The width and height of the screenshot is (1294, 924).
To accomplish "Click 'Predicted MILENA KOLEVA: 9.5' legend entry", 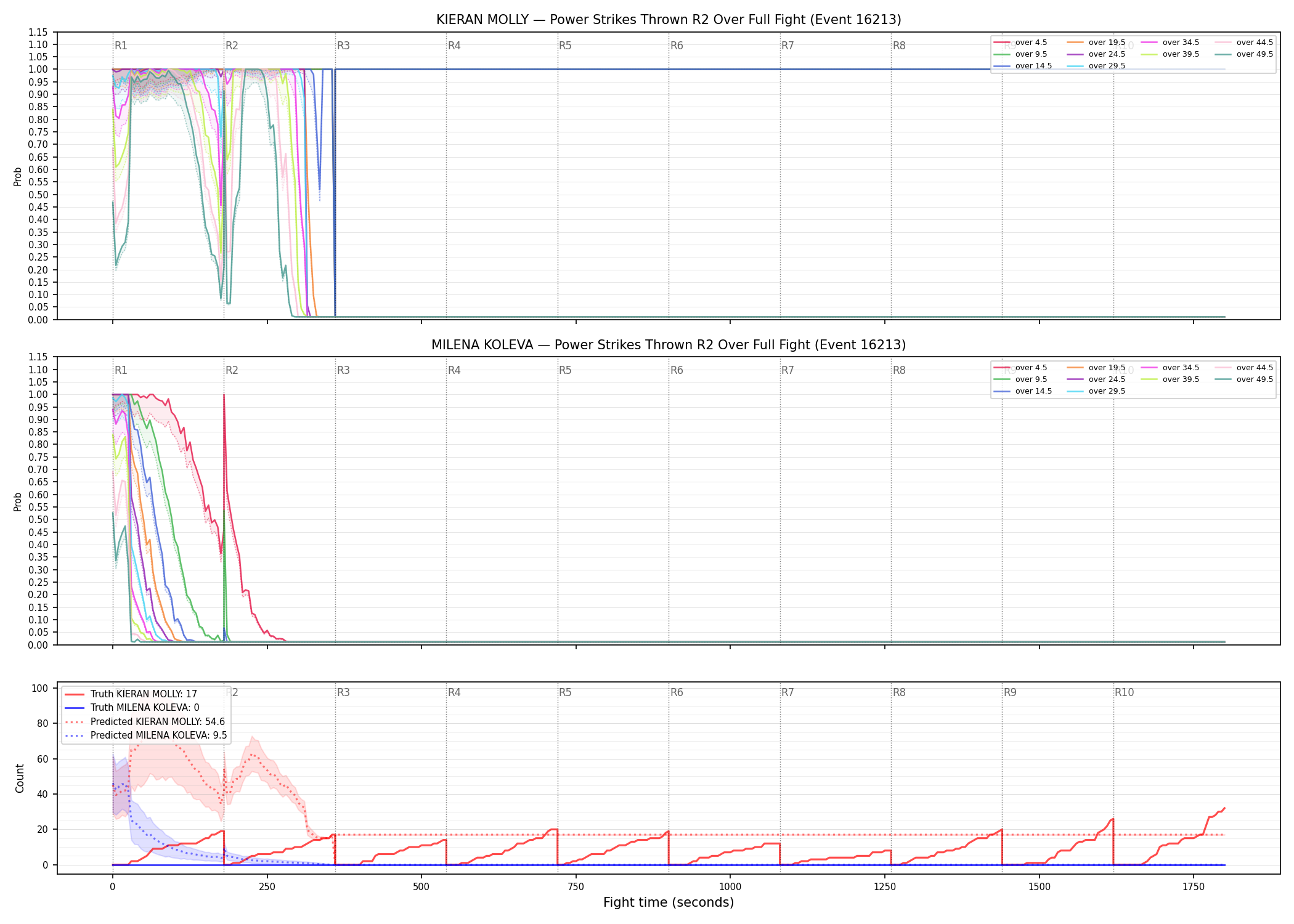I will [145, 736].
